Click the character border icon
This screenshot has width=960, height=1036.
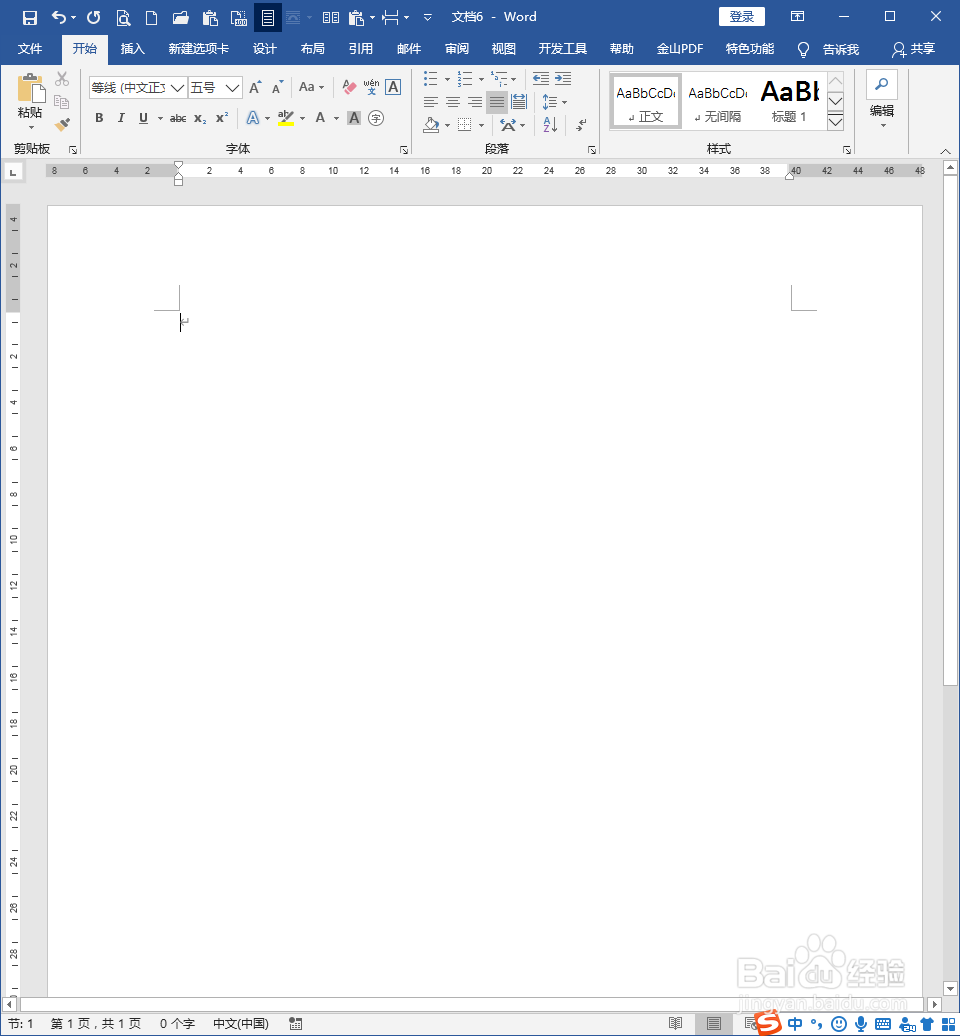393,87
